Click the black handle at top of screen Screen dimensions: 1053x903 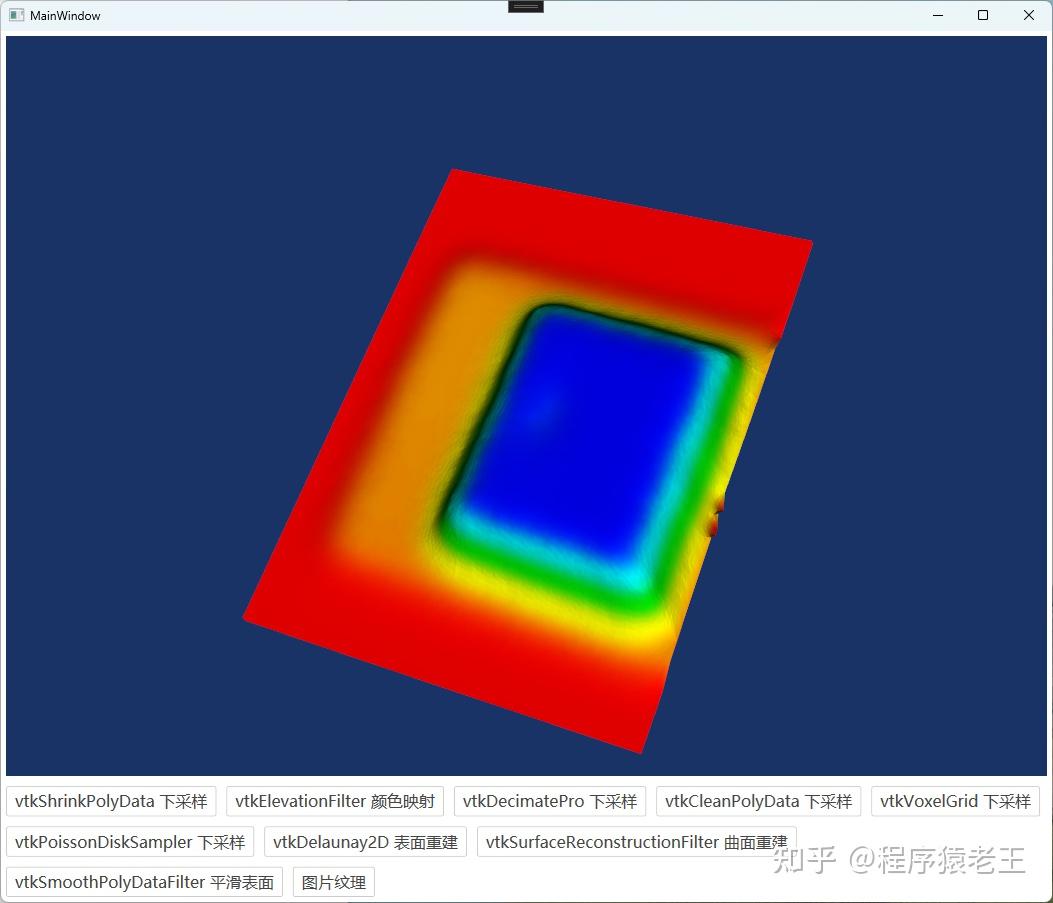[526, 6]
